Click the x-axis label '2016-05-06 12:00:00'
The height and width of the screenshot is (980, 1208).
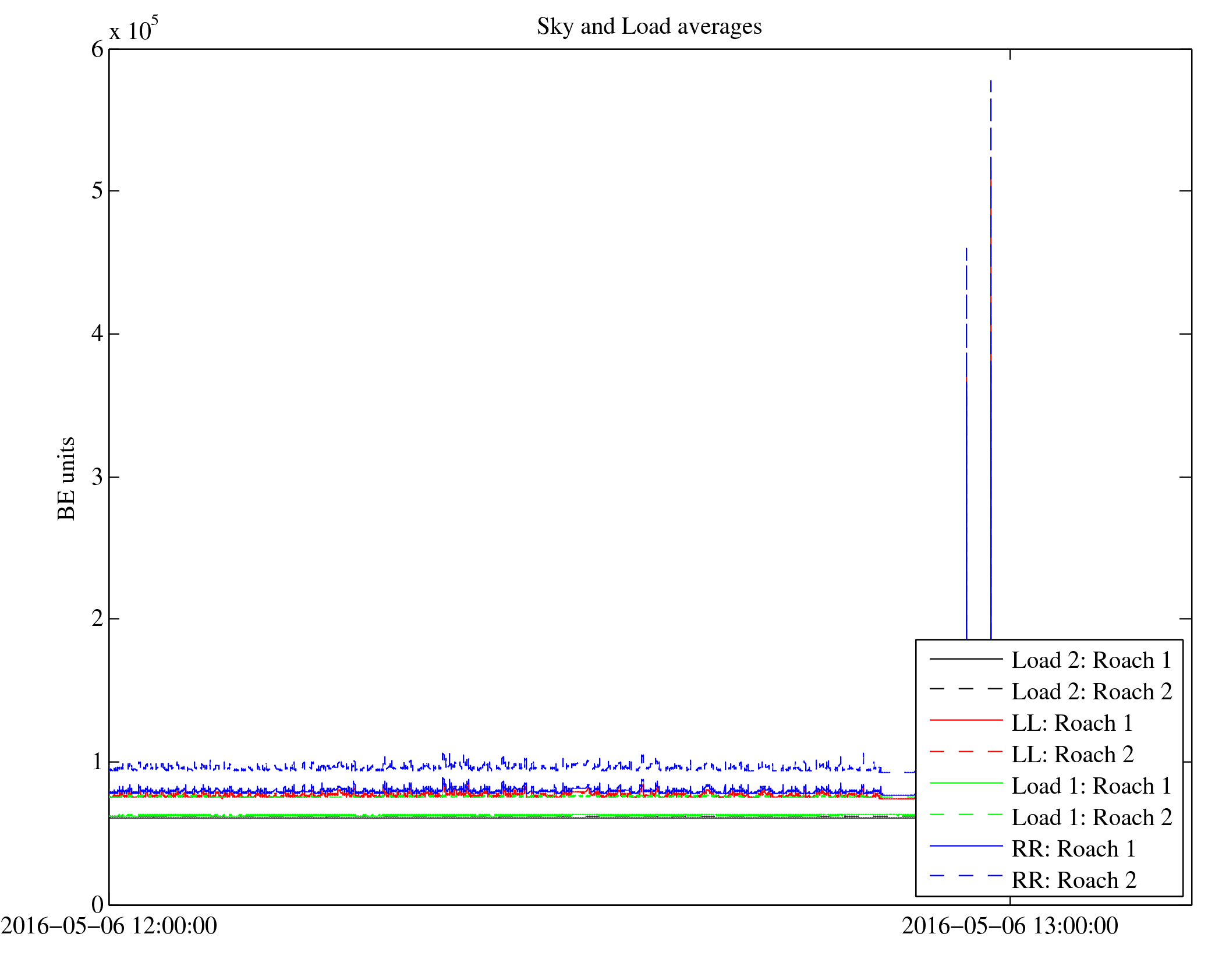[109, 926]
